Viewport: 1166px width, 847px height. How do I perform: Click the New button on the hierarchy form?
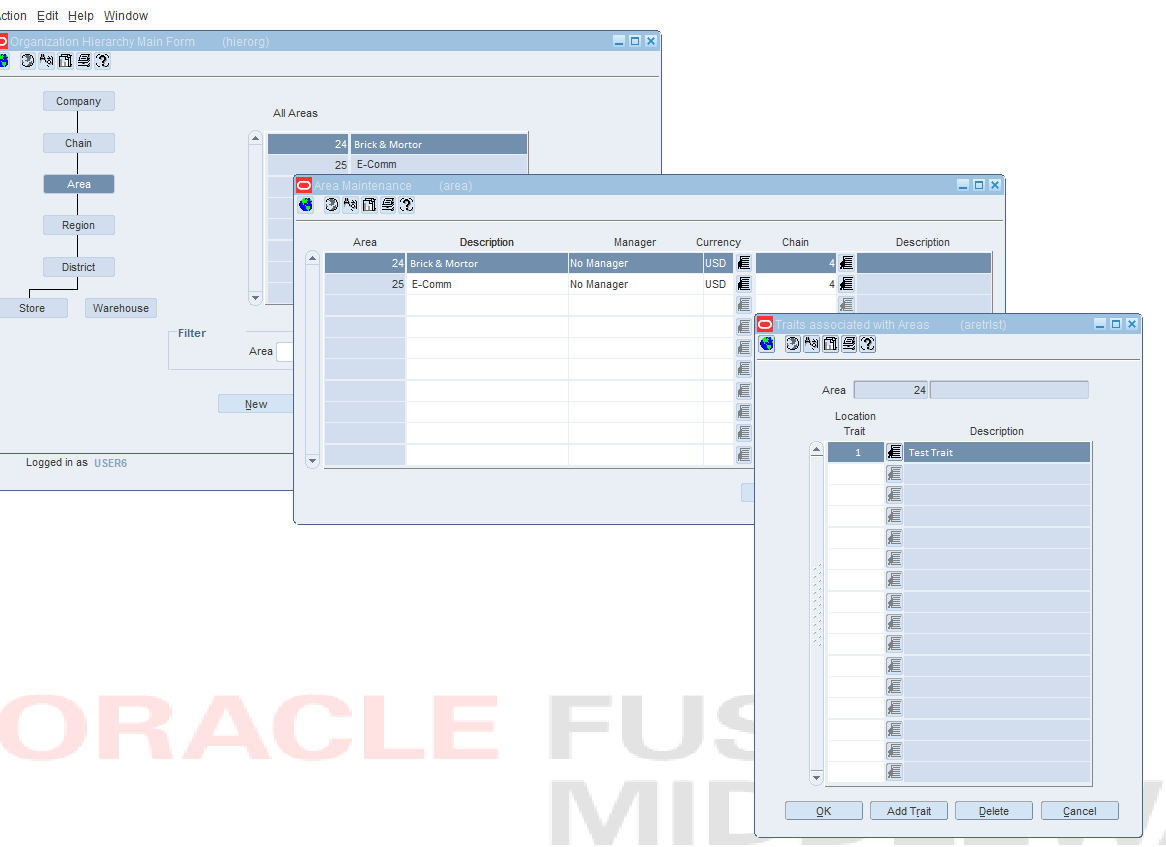(x=256, y=403)
